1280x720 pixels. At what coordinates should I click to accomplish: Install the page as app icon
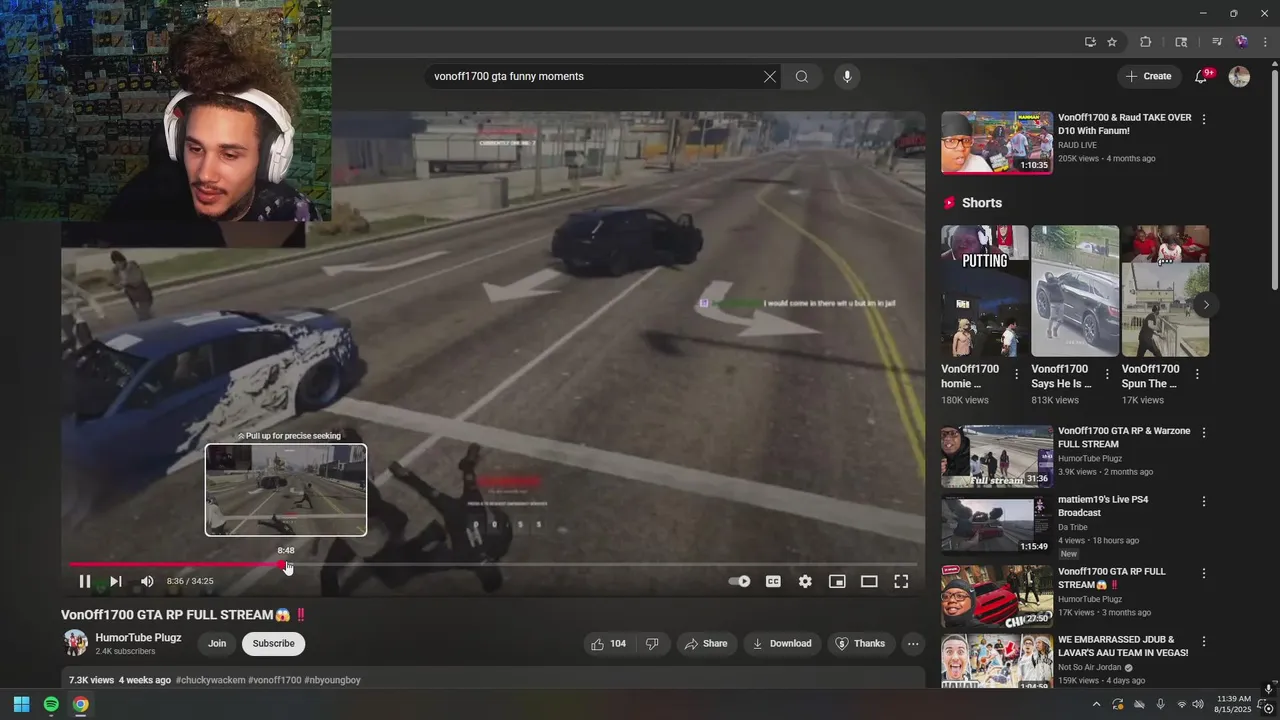click(1090, 42)
